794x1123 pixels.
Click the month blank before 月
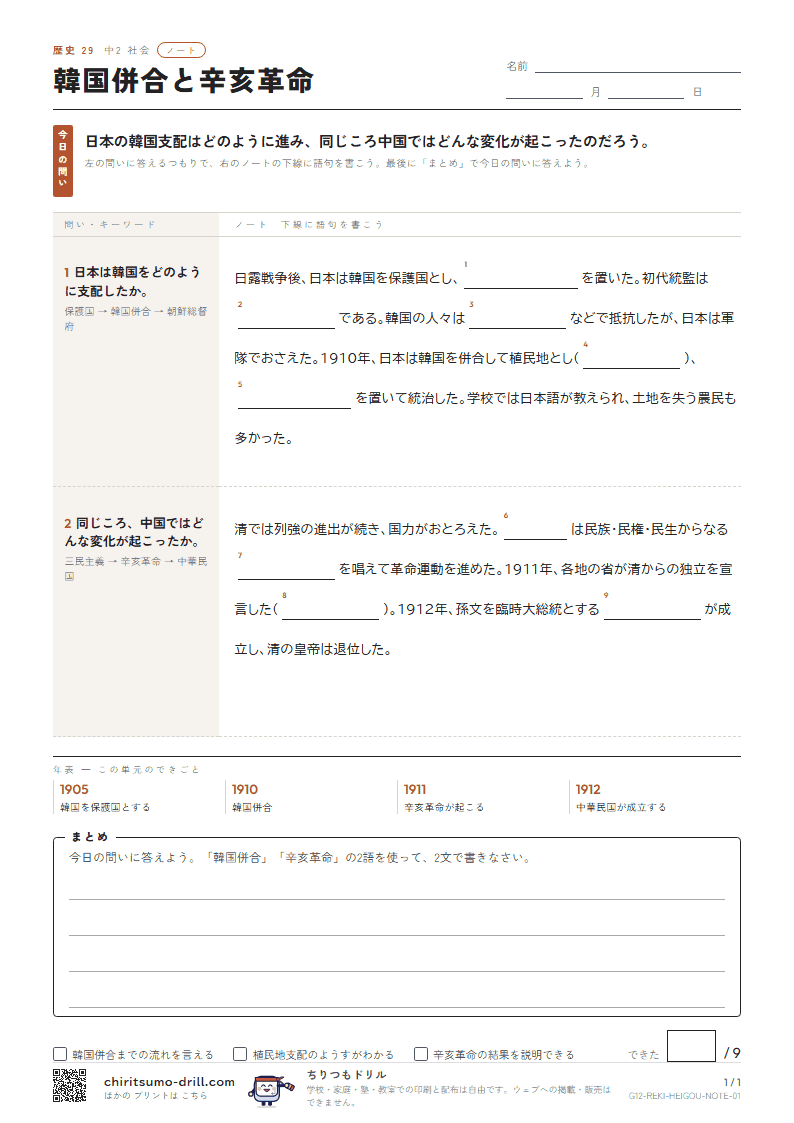(544, 92)
